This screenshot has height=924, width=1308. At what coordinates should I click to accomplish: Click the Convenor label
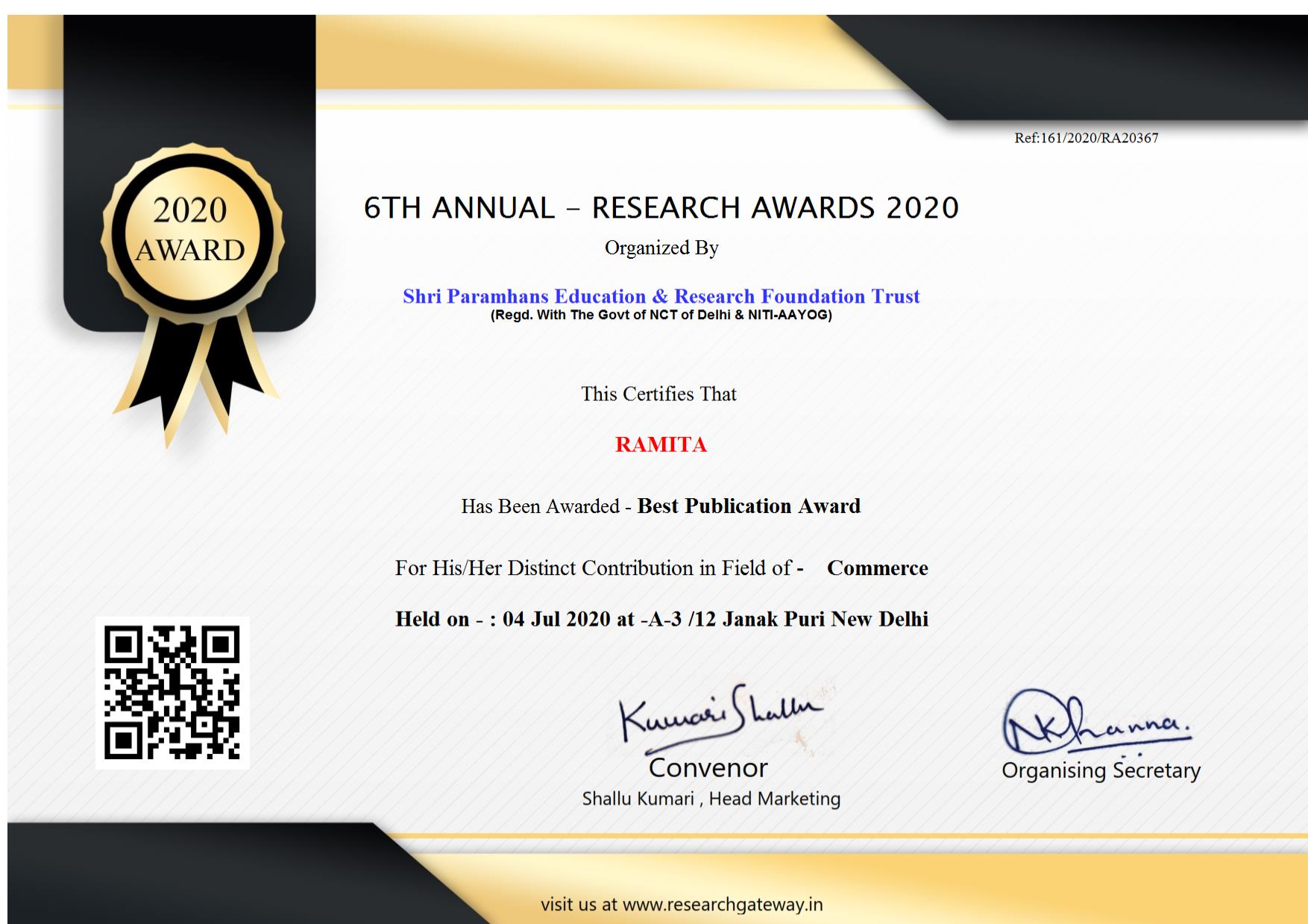click(x=708, y=767)
